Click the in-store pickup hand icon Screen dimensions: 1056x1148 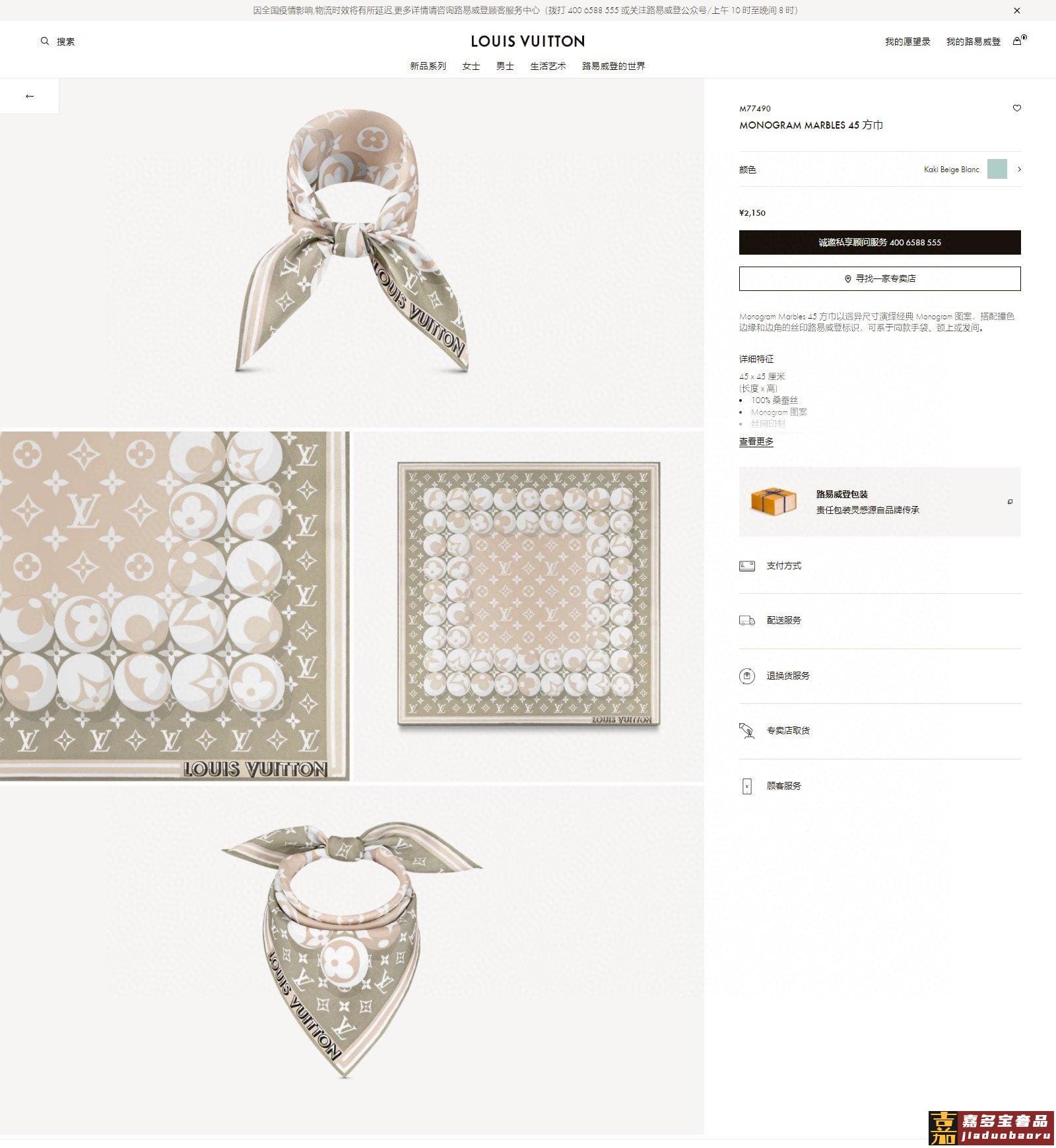pyautogui.click(x=747, y=730)
